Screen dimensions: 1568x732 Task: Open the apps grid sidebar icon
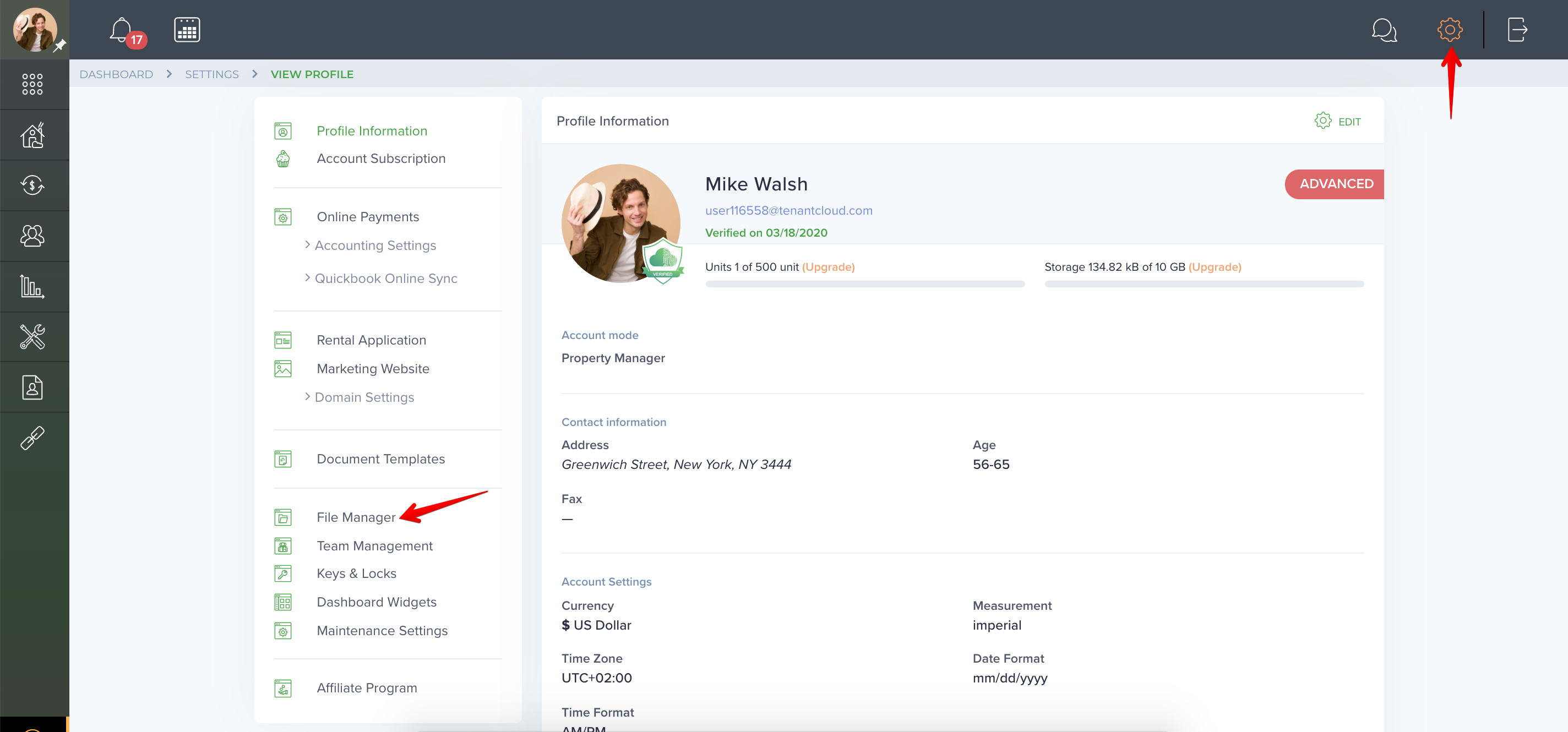[32, 84]
